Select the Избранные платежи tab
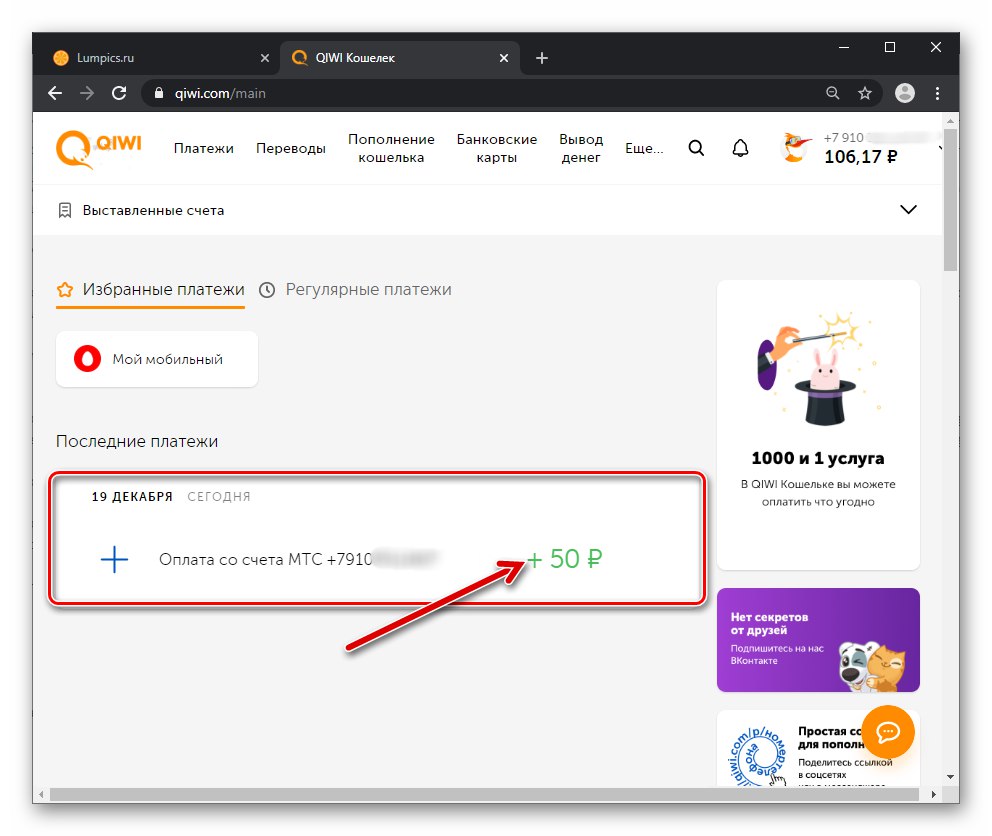This screenshot has height=836, width=992. [151, 290]
